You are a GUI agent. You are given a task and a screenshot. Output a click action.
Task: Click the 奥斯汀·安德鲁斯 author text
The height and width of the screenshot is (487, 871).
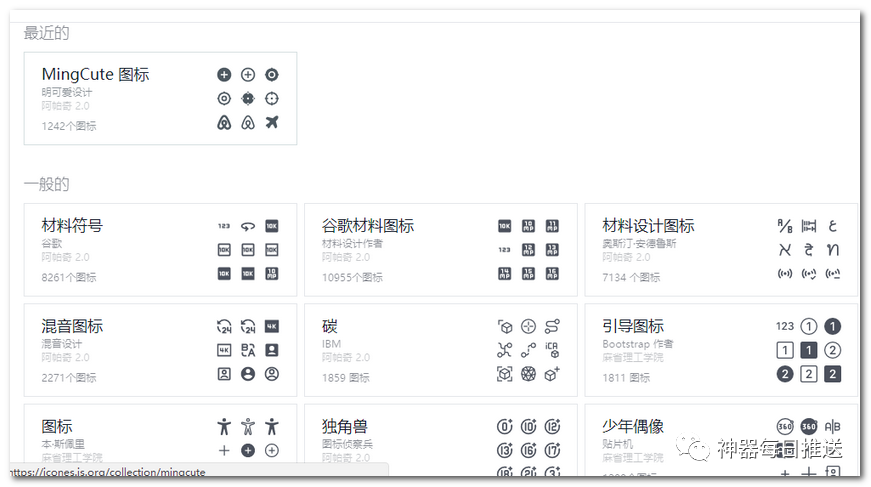639,243
